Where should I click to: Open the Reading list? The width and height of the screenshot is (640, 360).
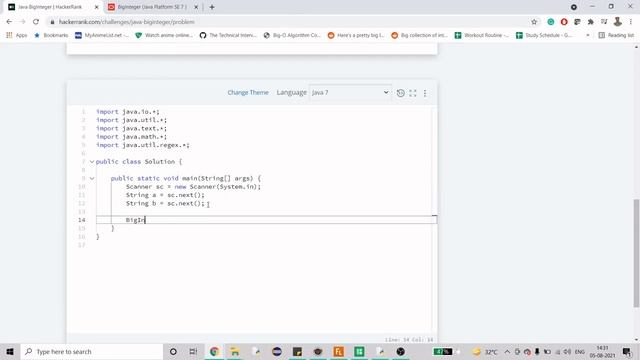coord(616,35)
